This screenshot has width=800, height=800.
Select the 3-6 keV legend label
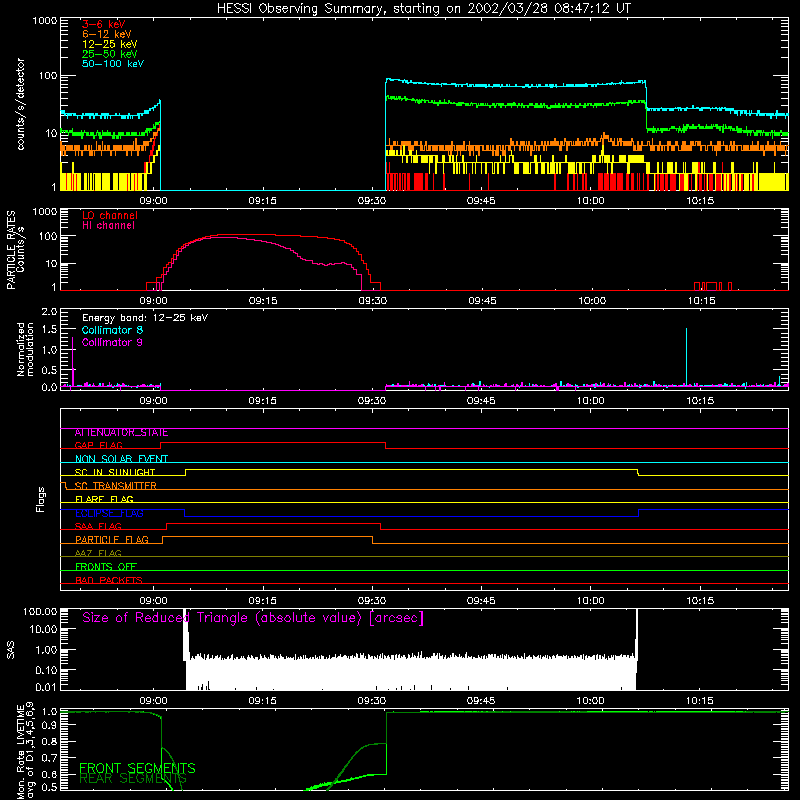103,24
